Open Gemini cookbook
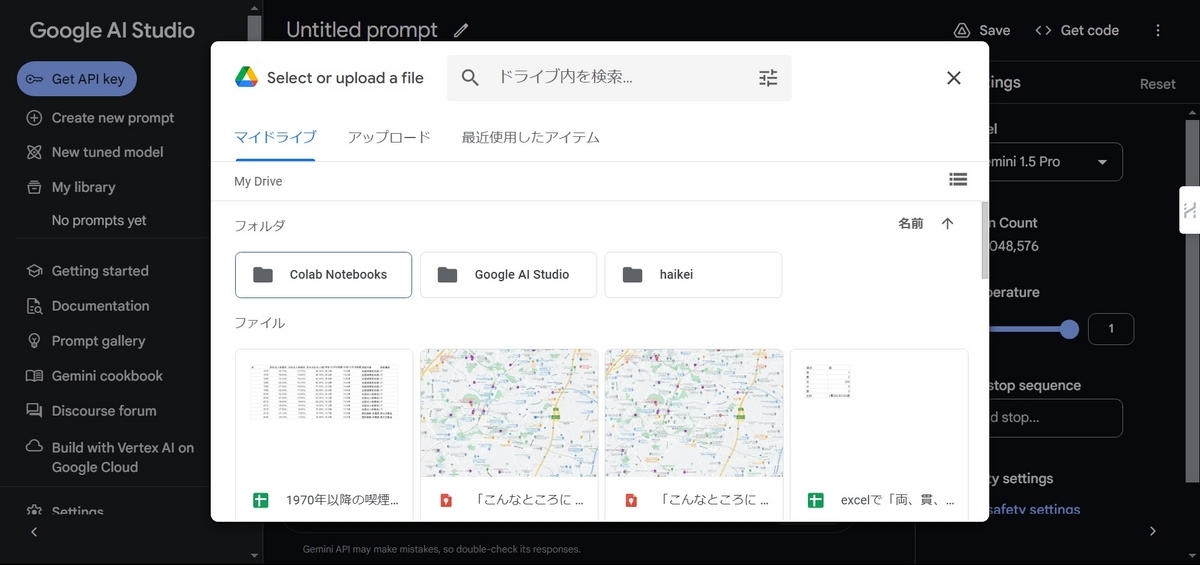The height and width of the screenshot is (565, 1200). [107, 376]
